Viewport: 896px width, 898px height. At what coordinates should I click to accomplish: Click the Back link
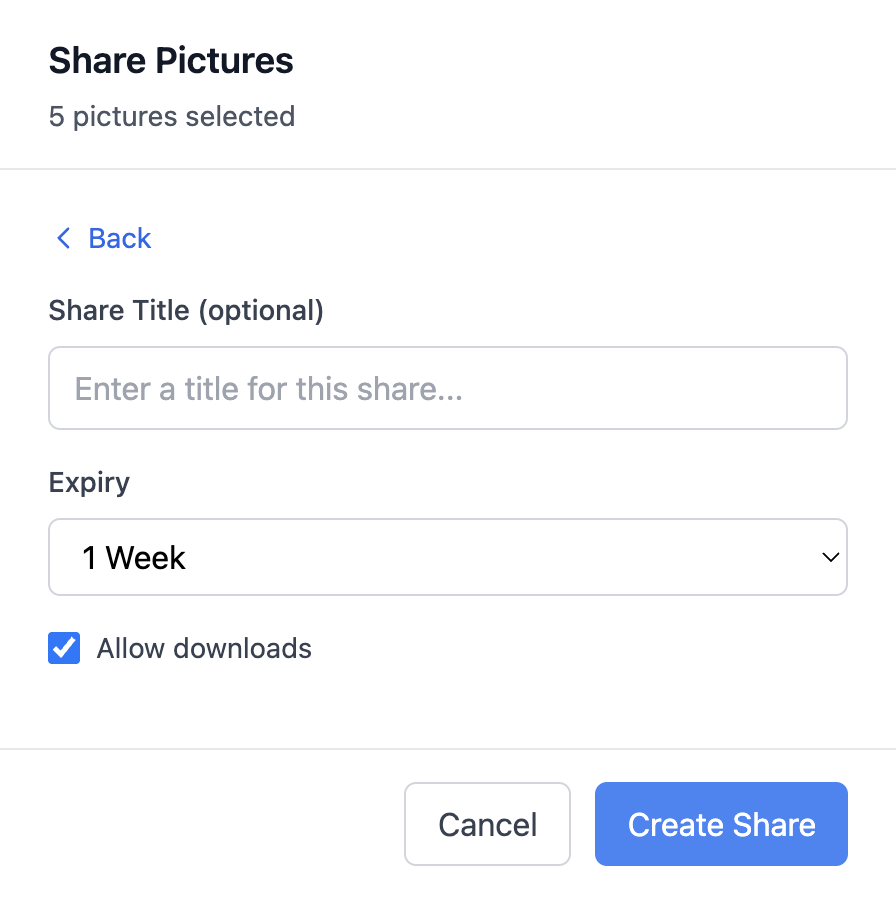(x=119, y=238)
